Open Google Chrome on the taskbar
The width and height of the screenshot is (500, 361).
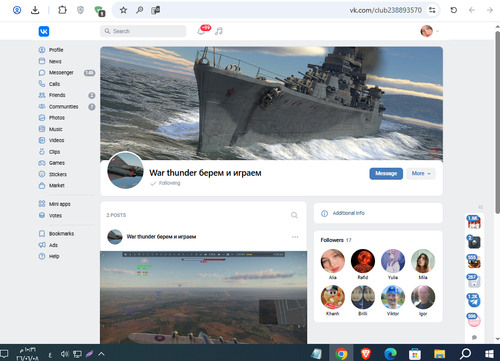pos(341,353)
